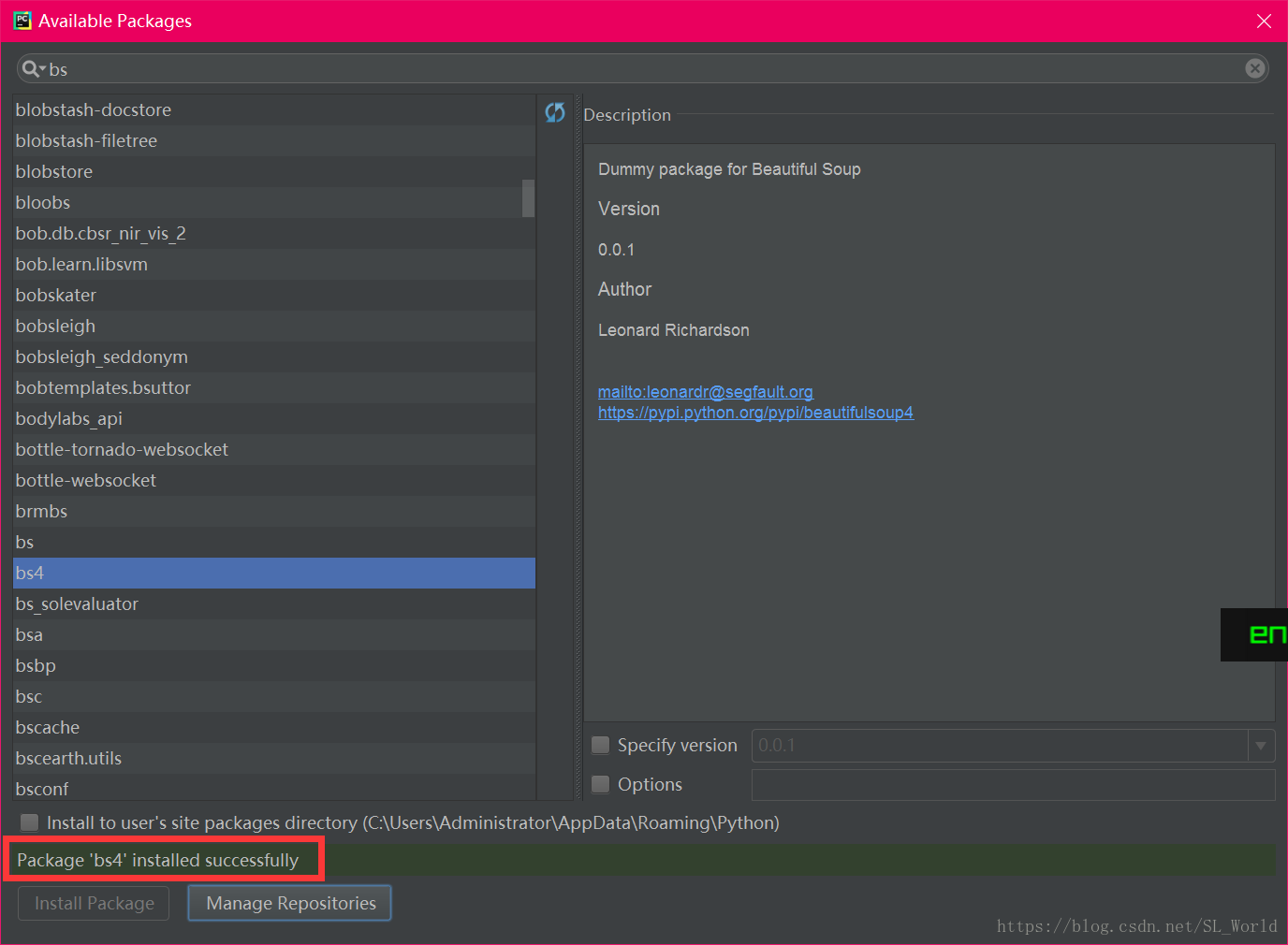The width and height of the screenshot is (1288, 945).
Task: Click the package list scrollbar thumb
Action: (x=528, y=198)
